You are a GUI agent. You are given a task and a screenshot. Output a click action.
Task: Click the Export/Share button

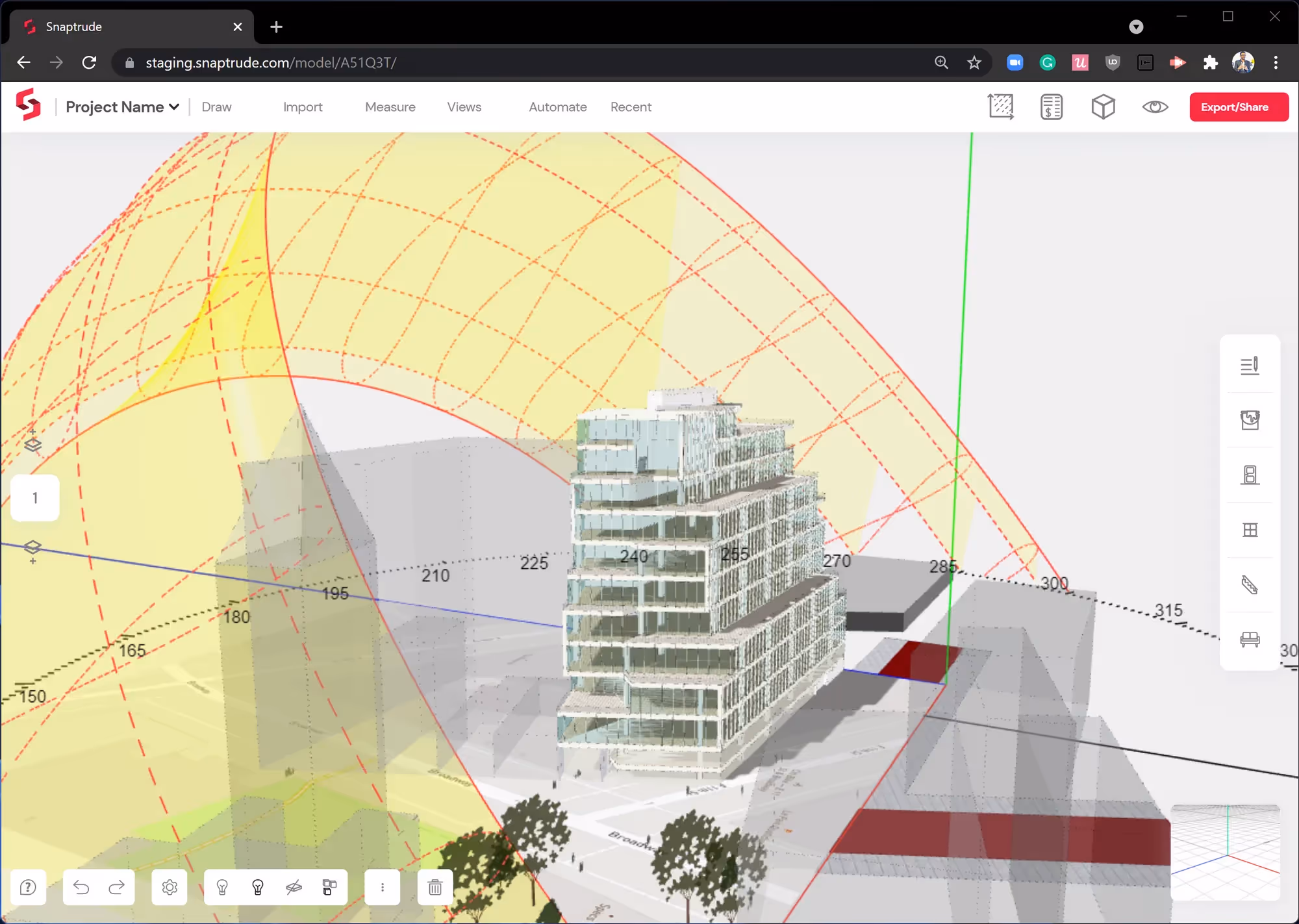click(1239, 107)
